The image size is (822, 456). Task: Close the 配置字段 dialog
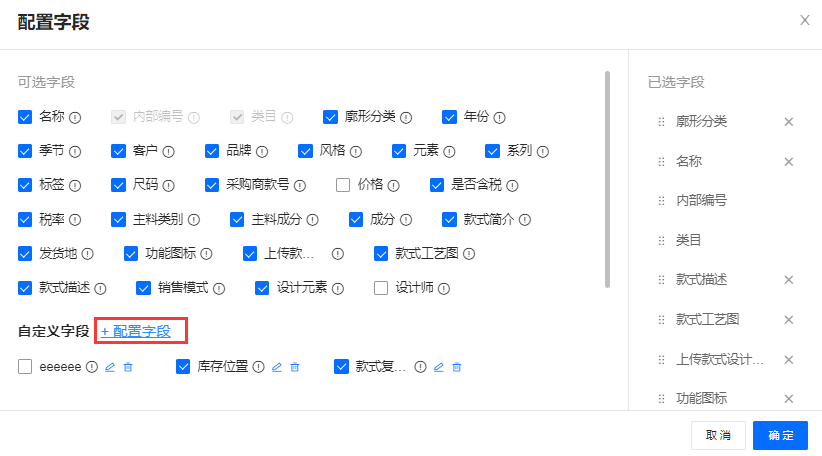[x=804, y=20]
